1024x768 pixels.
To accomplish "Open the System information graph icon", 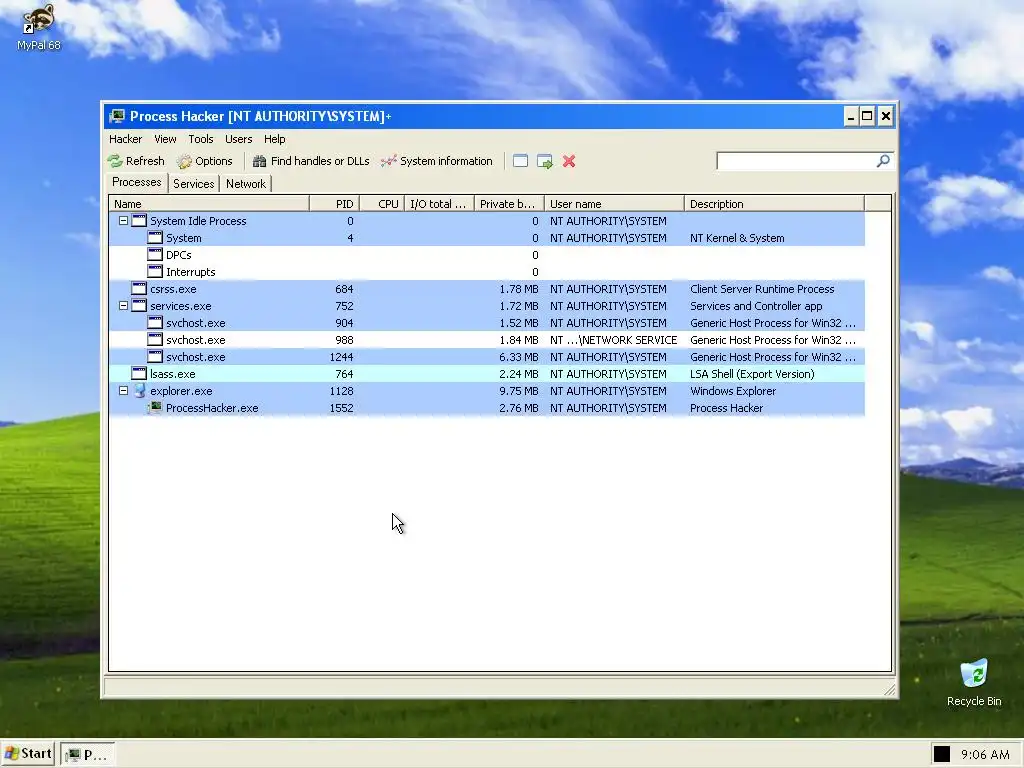I will click(389, 161).
